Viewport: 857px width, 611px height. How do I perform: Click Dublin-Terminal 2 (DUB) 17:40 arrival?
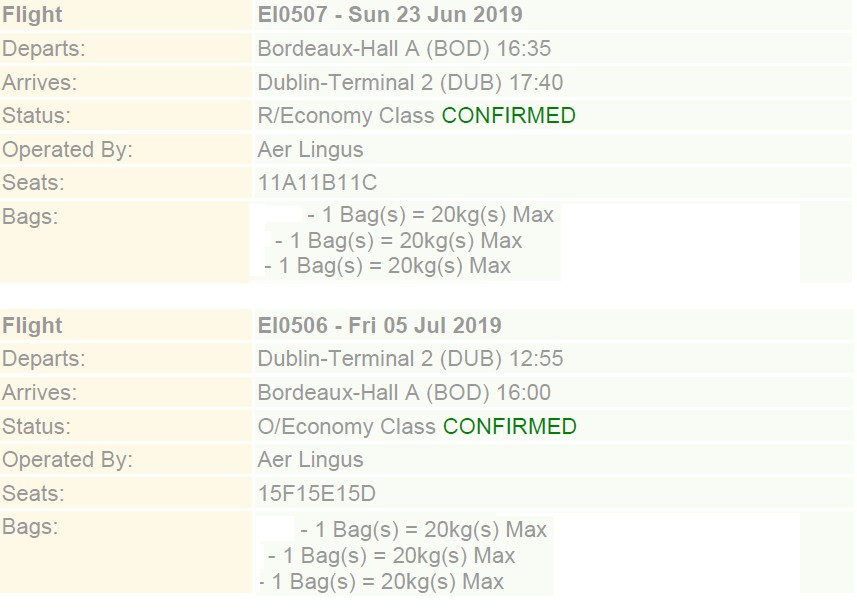[x=410, y=83]
